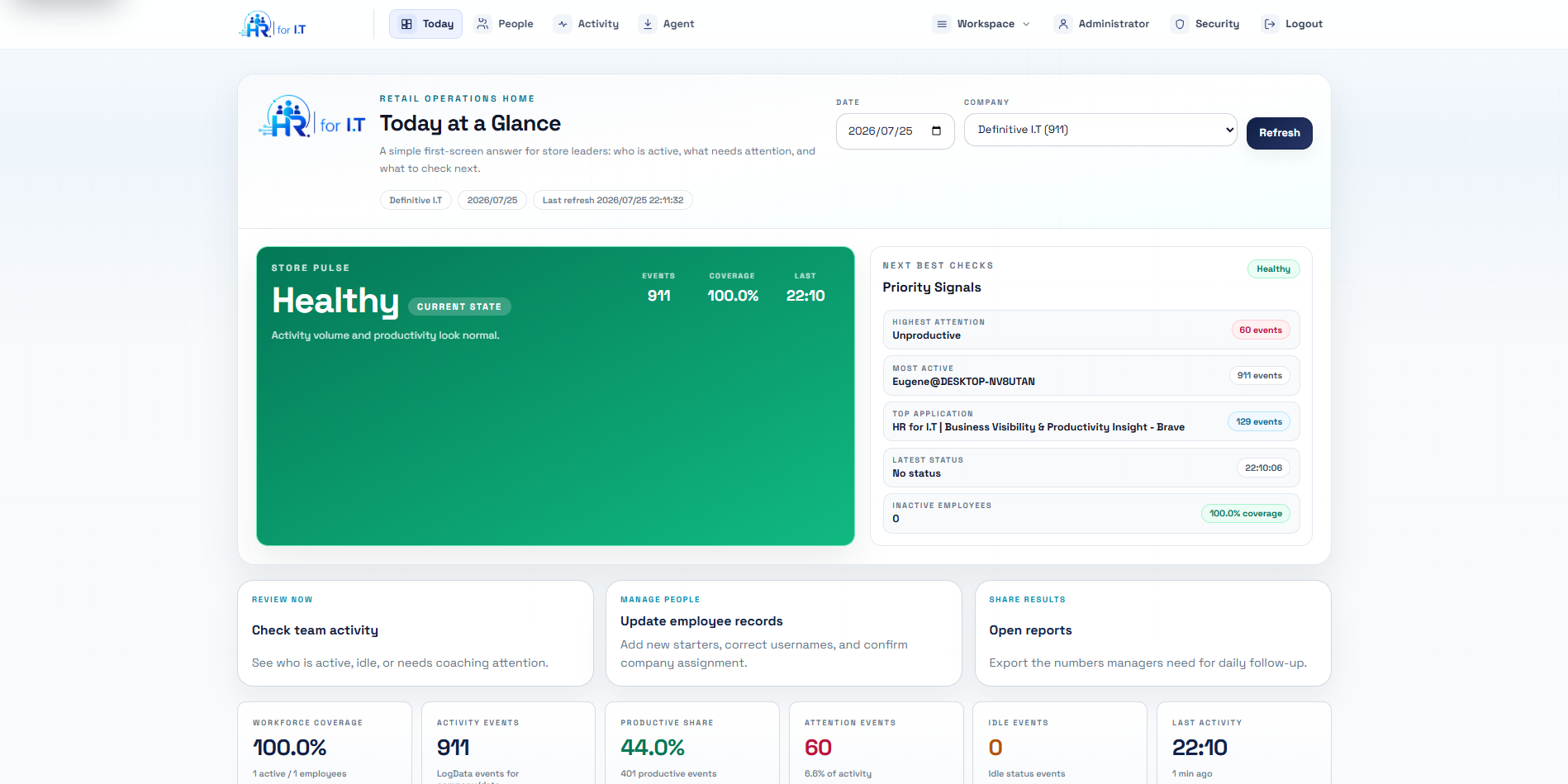Go to the People tab
The image size is (1568, 784).
pyautogui.click(x=505, y=24)
